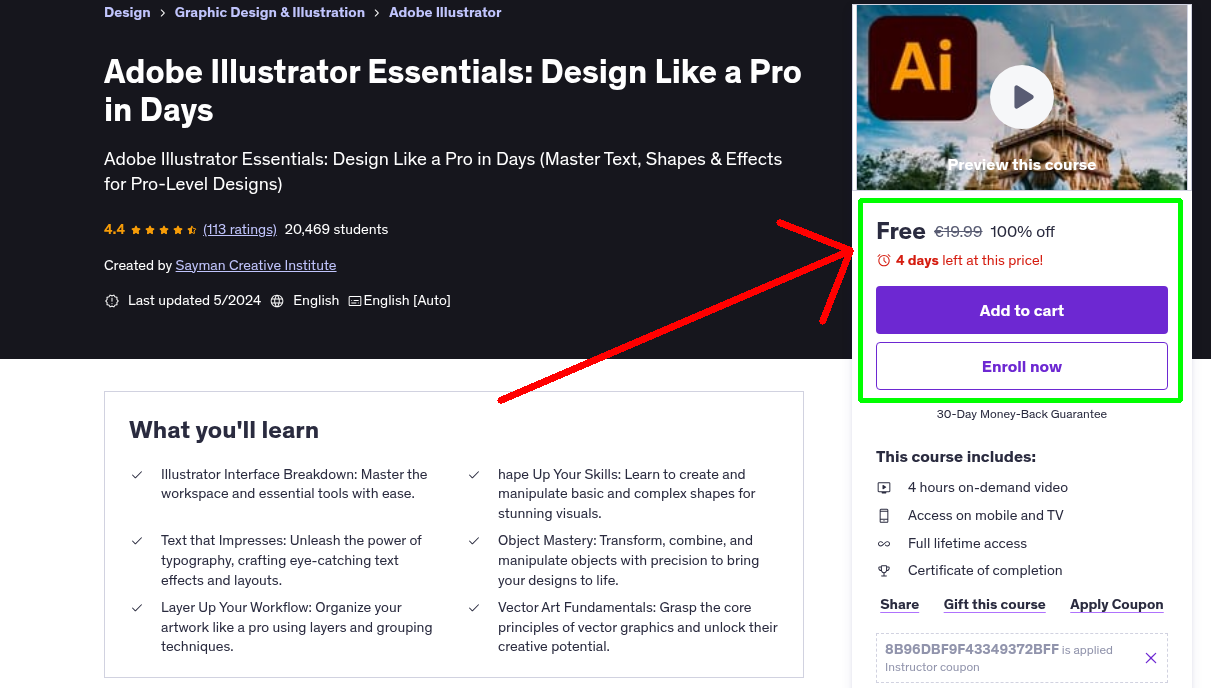Click the English [Auto] captions text

coord(407,300)
